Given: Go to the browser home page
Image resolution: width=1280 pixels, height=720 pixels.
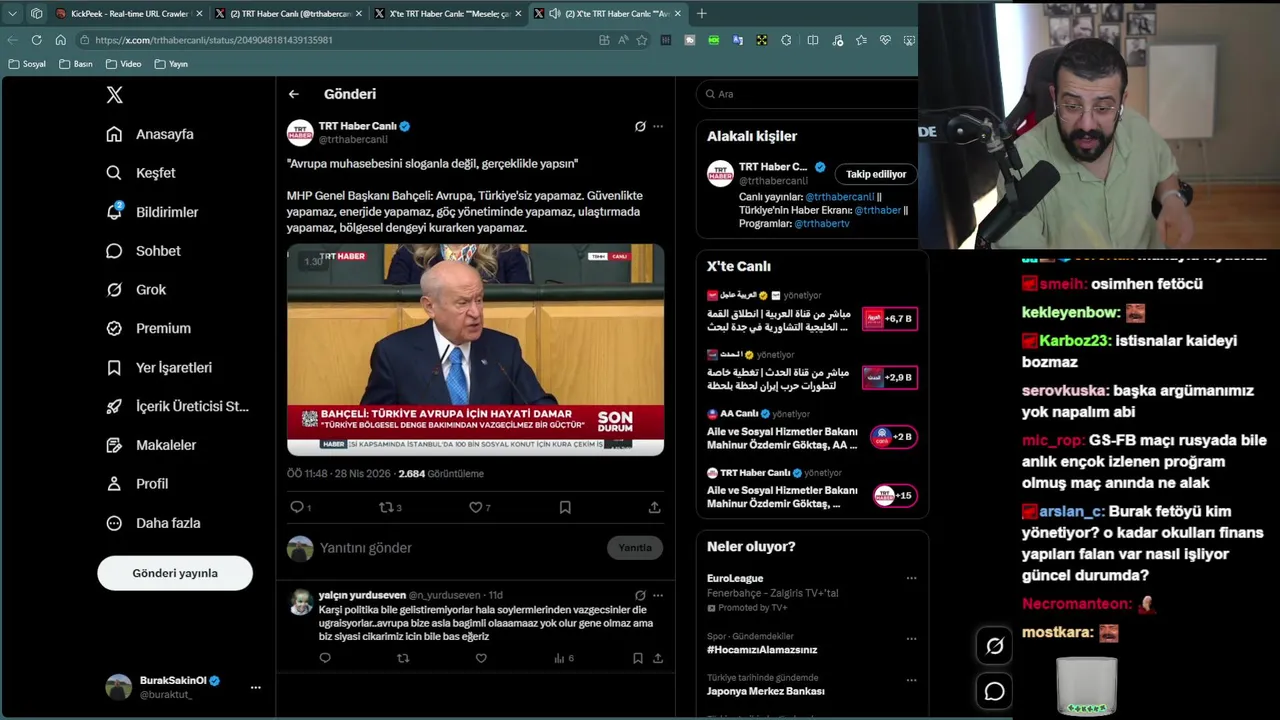Looking at the screenshot, I should pos(60,40).
